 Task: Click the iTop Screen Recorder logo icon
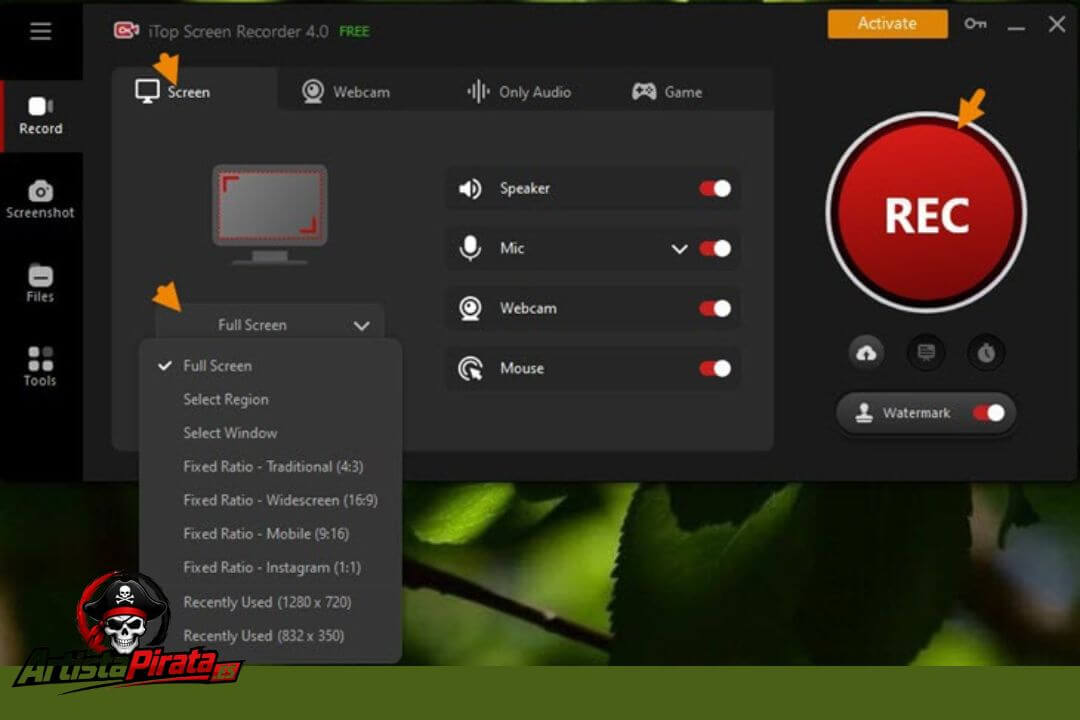126,31
